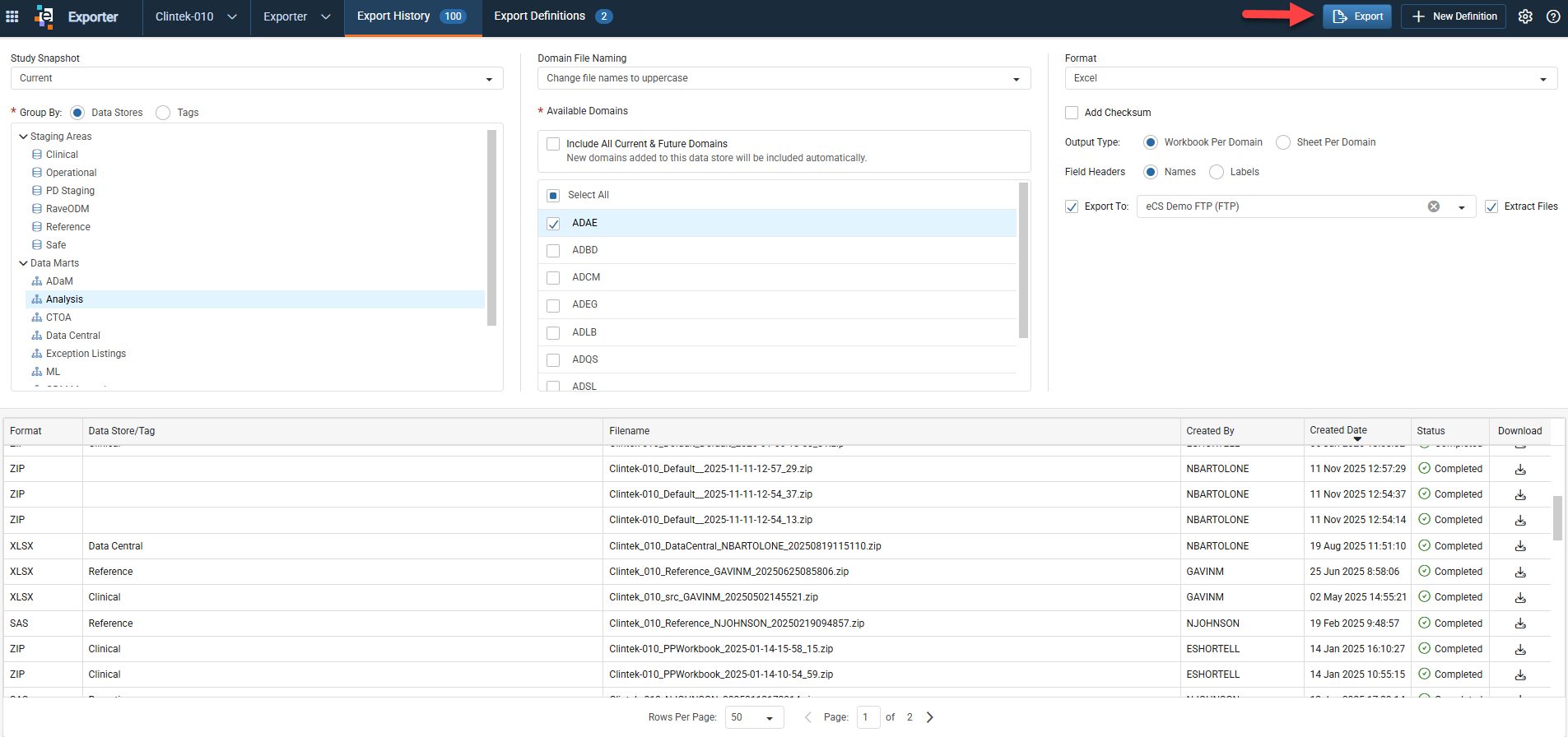Open the help question mark icon
This screenshot has width=1568, height=737.
1553,16
